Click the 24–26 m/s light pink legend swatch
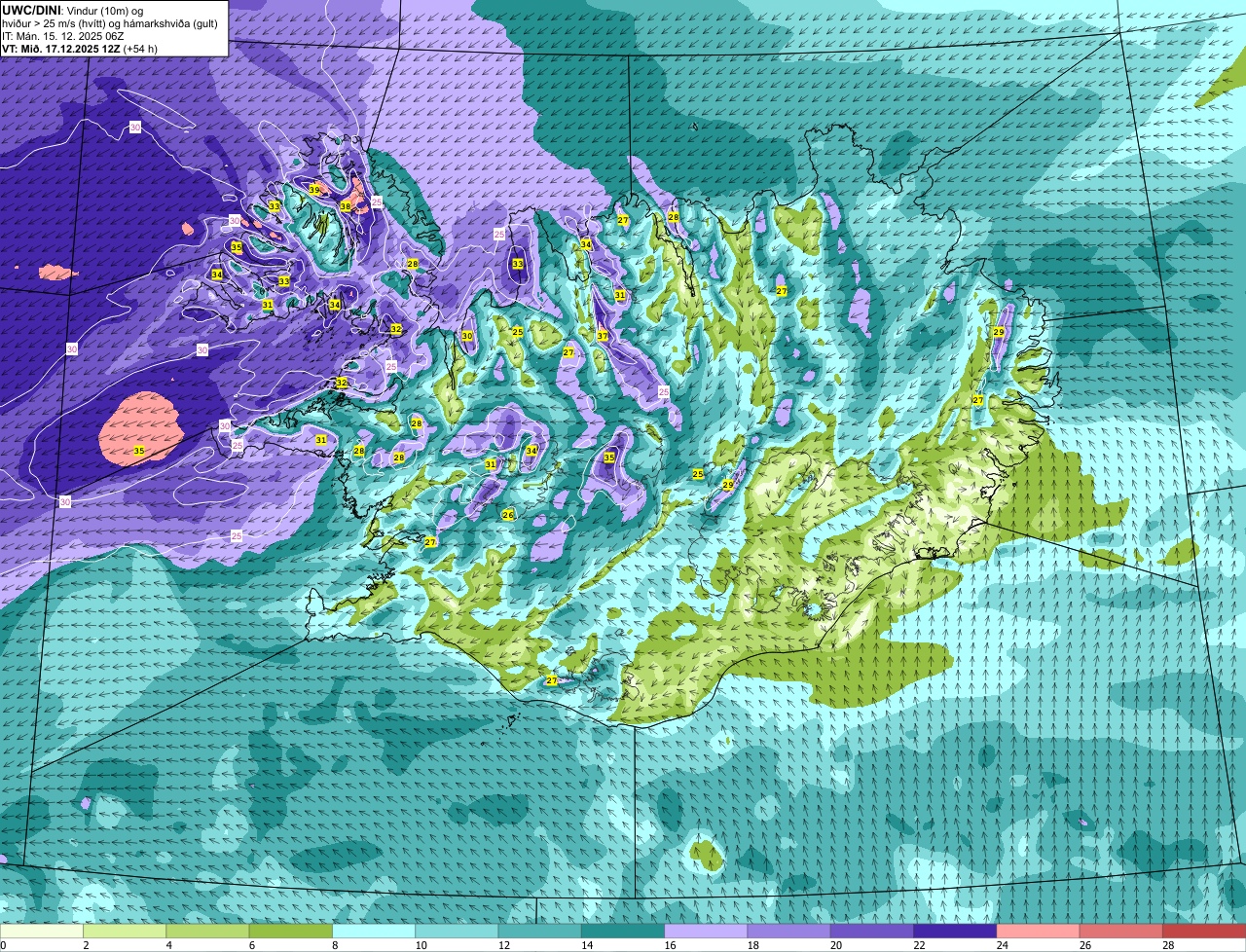Viewport: 1246px width, 952px height. [1039, 932]
